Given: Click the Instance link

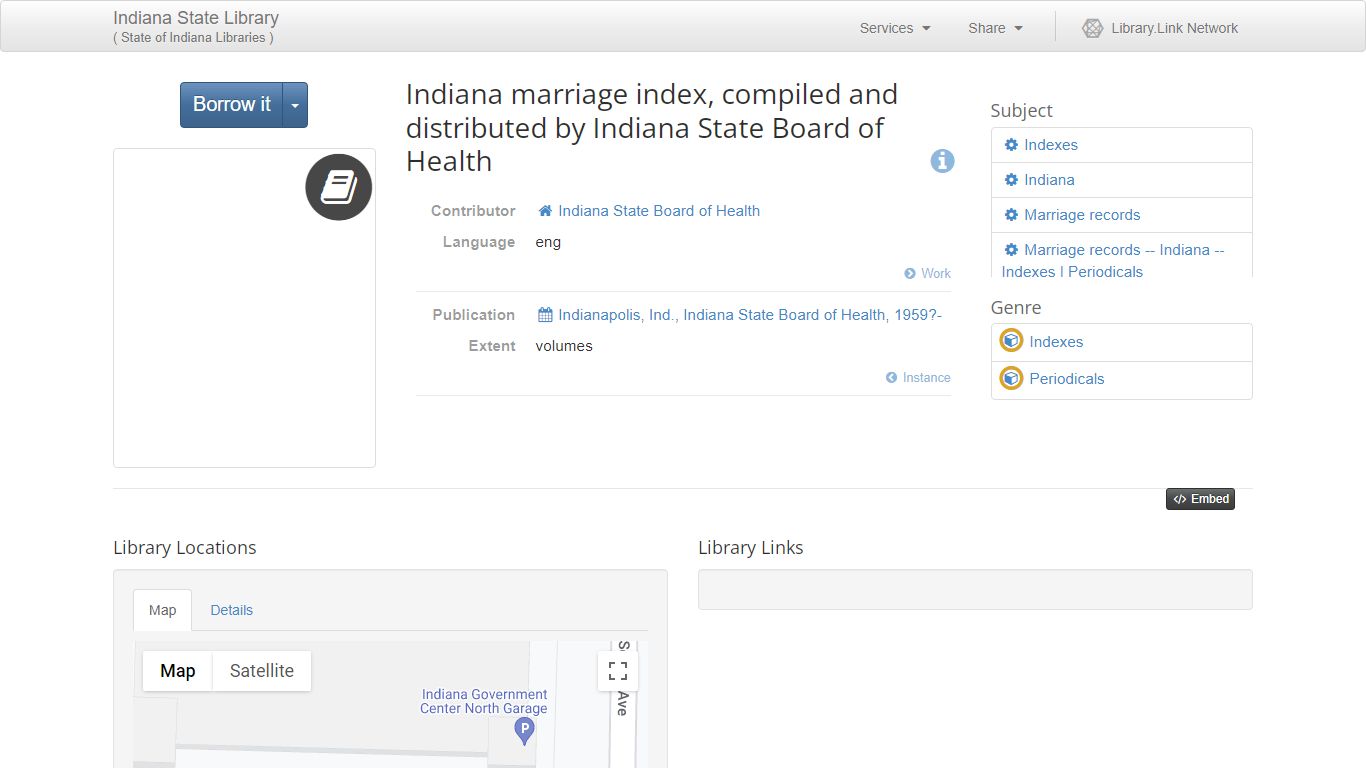Looking at the screenshot, I should tap(927, 378).
